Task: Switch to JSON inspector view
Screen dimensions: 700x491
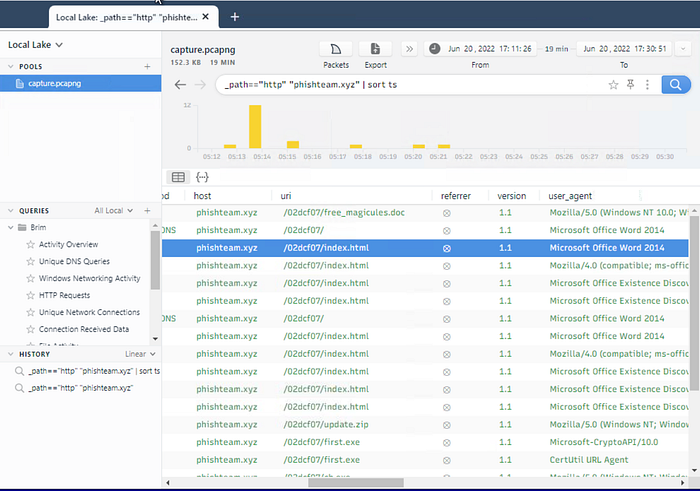Action: [202, 177]
